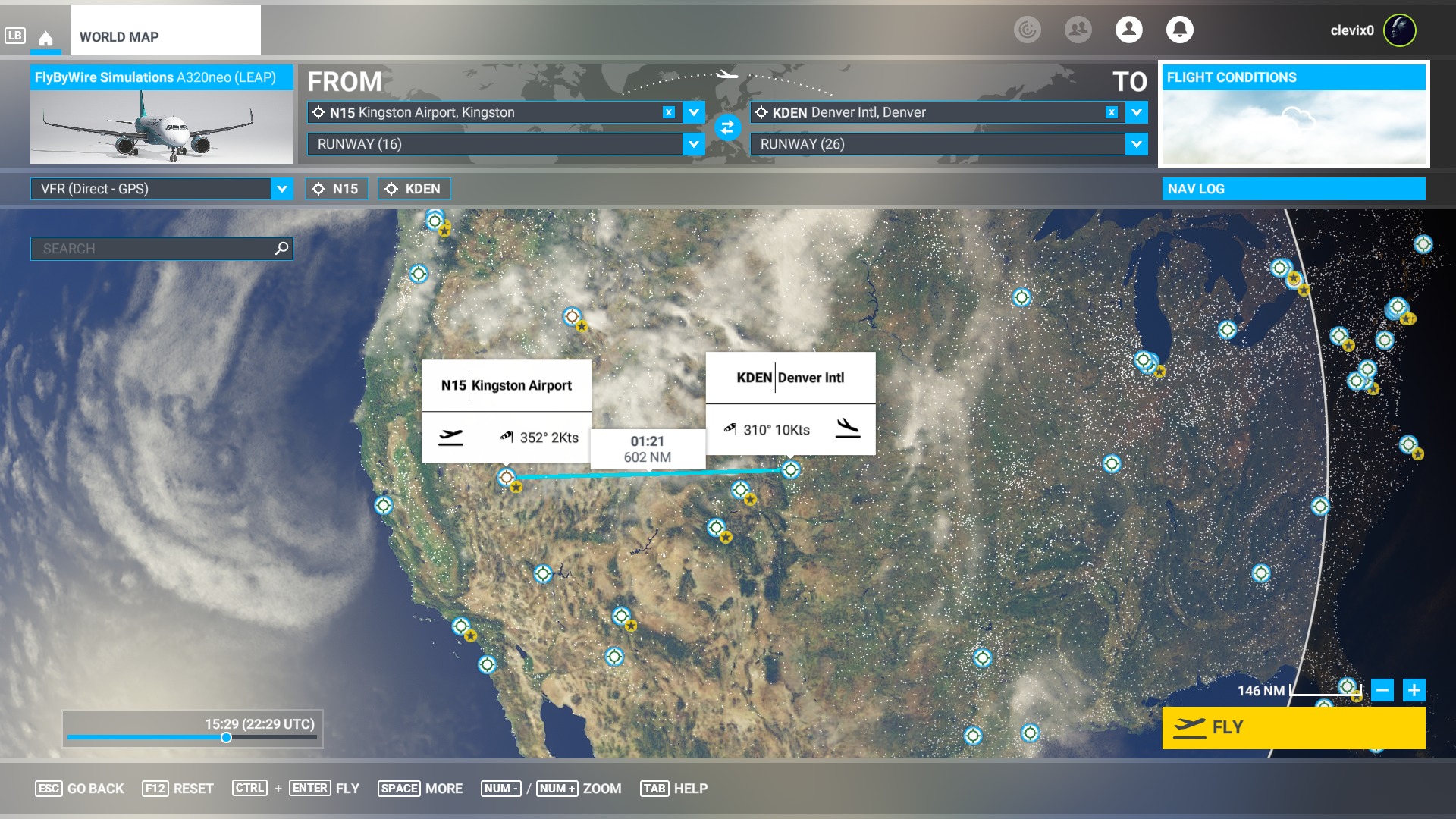Image resolution: width=1456 pixels, height=819 pixels.
Task: Expand the departure RUNWAY (16) dropdown
Action: coord(693,144)
